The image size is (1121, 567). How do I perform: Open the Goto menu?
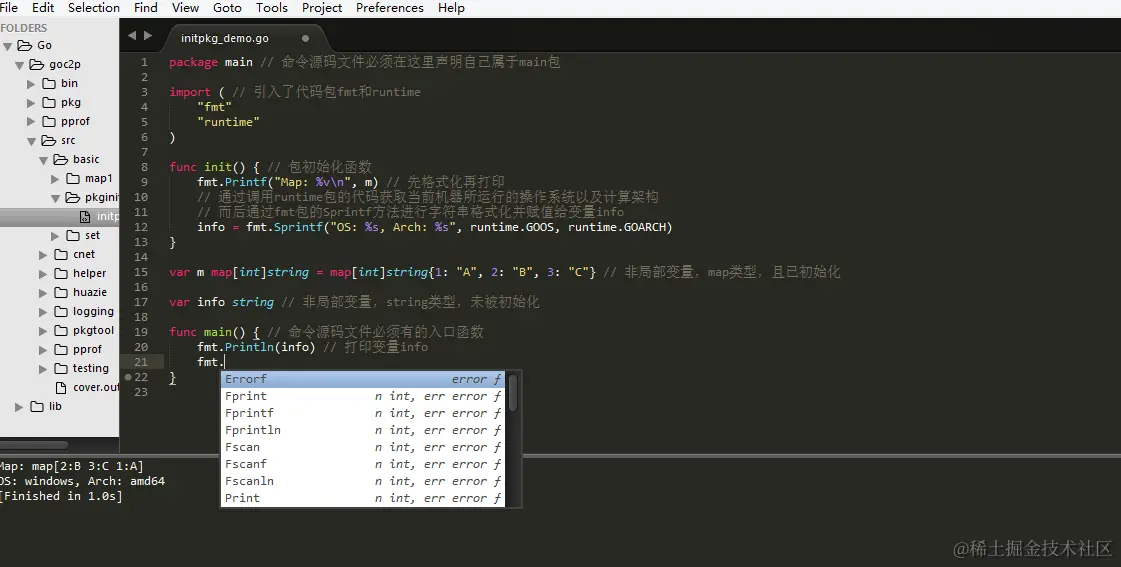click(227, 8)
